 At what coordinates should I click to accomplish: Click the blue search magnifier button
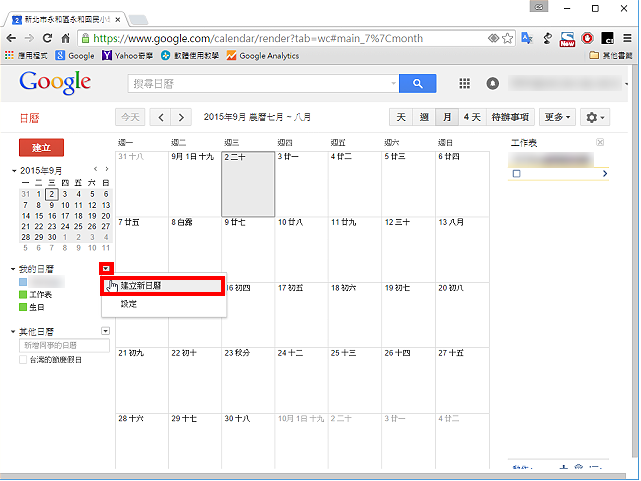(x=417, y=83)
